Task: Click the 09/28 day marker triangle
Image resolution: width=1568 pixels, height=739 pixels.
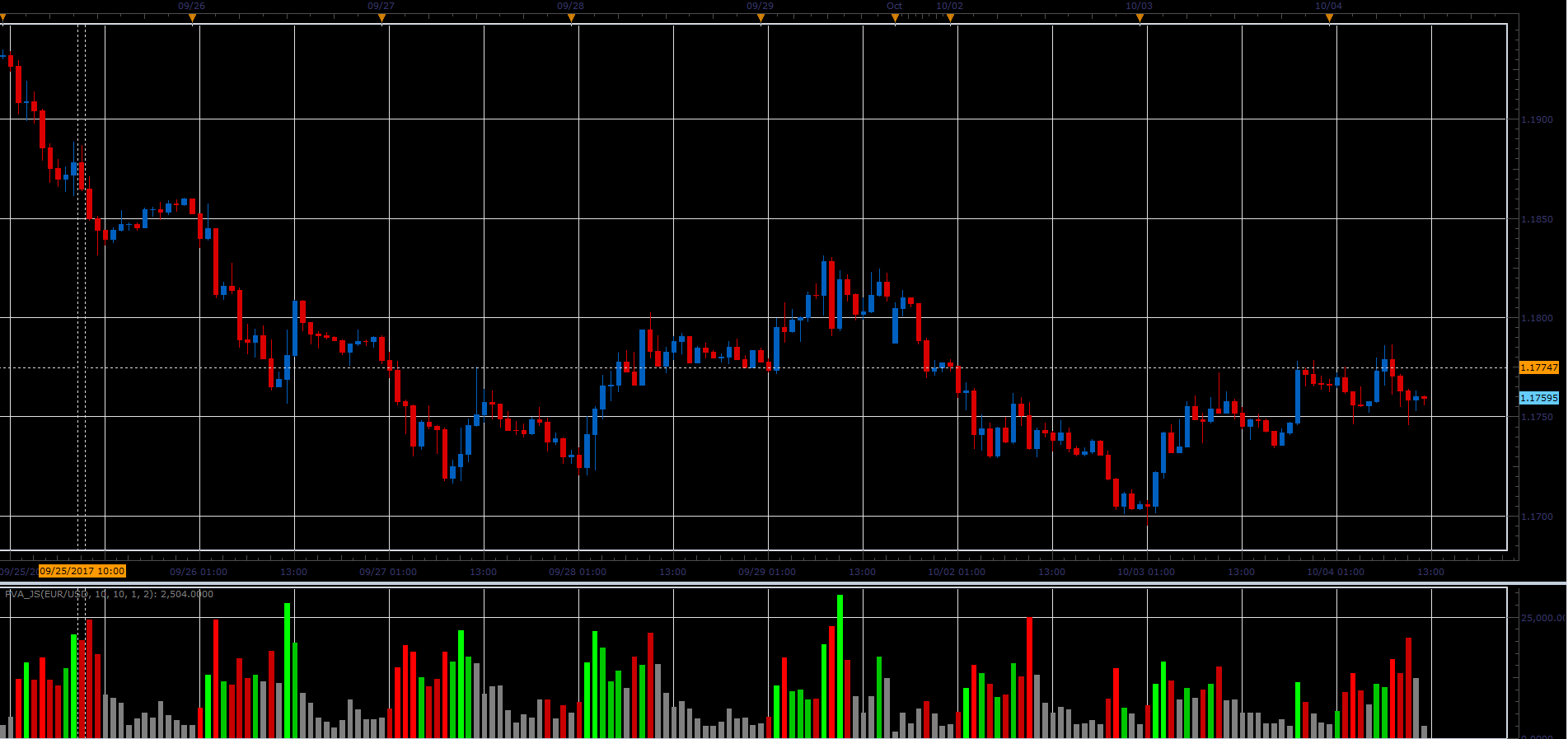Action: click(x=571, y=18)
